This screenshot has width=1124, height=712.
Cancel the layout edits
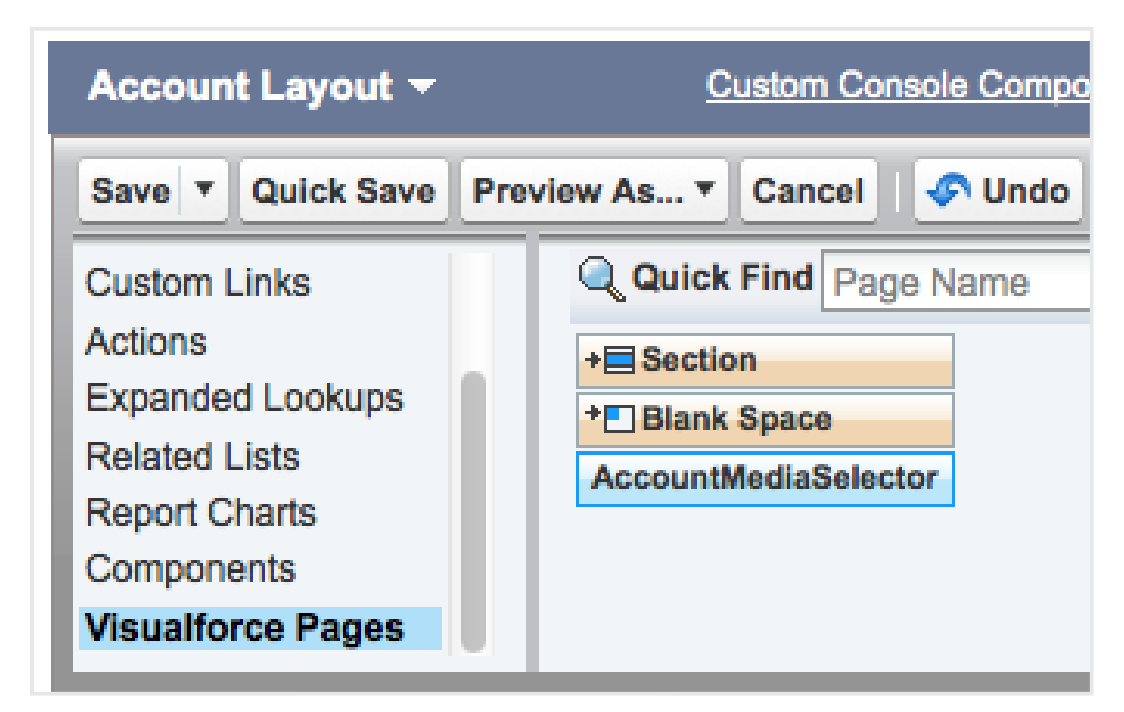tap(807, 191)
